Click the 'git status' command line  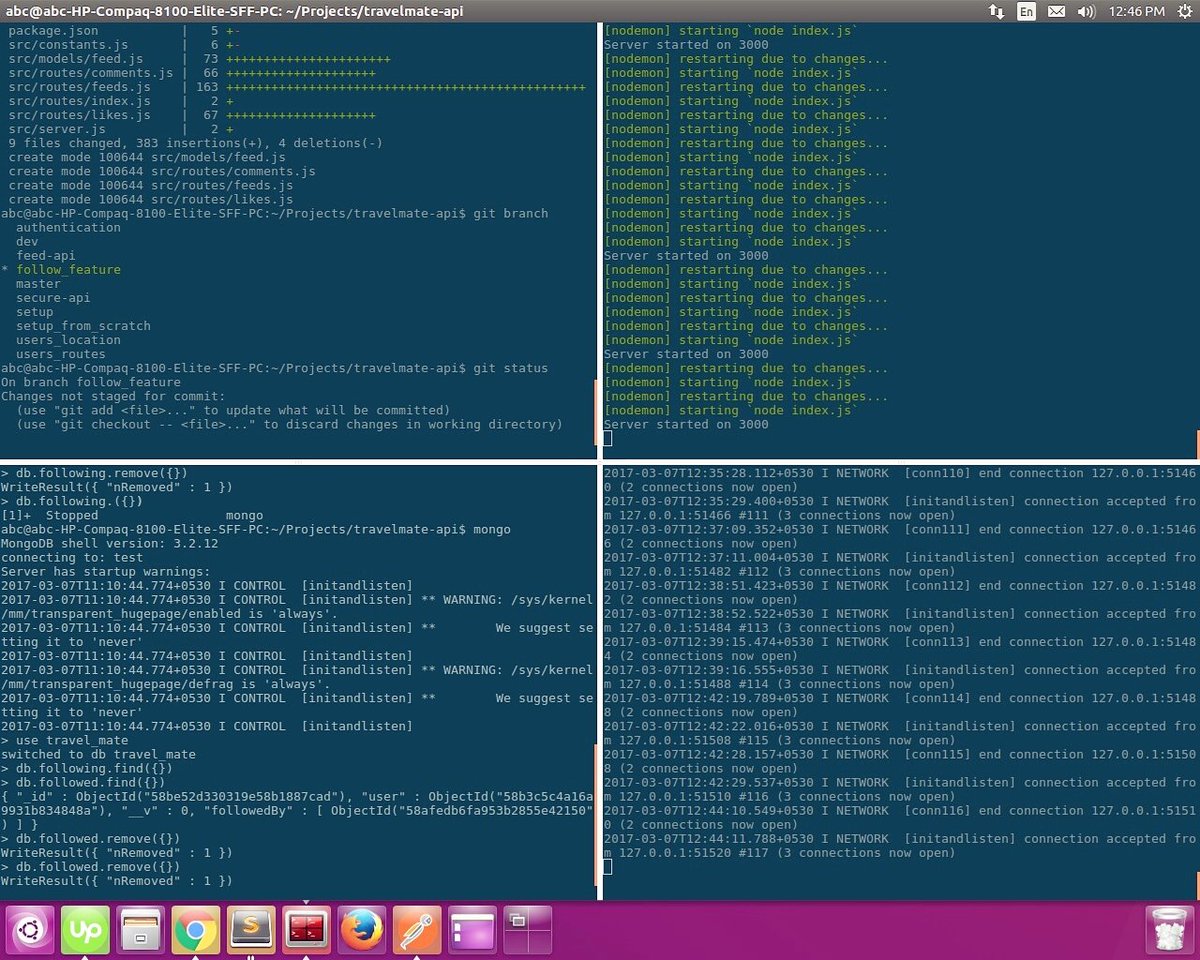[274, 367]
